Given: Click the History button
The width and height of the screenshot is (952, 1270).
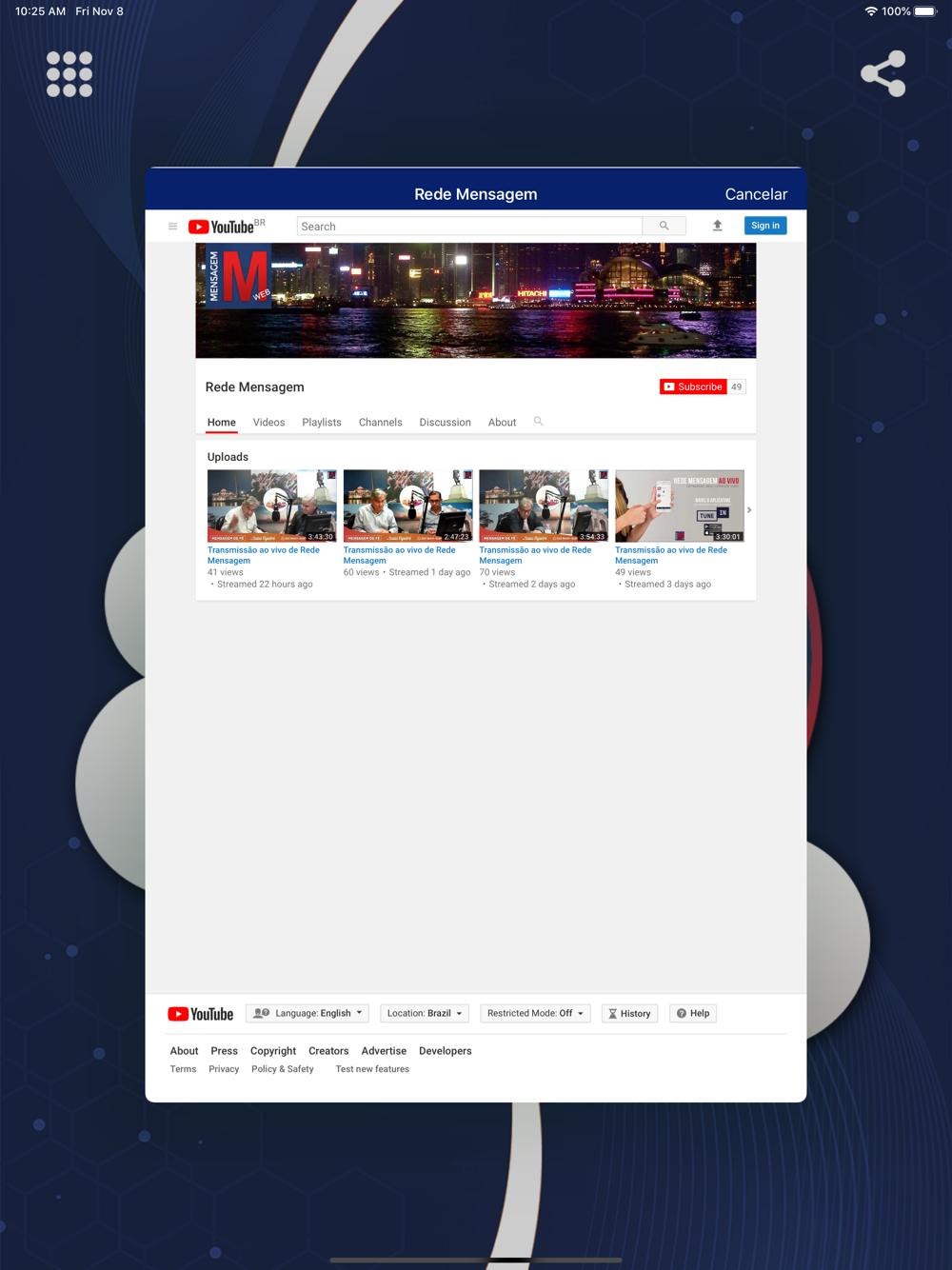Looking at the screenshot, I should (x=629, y=1014).
